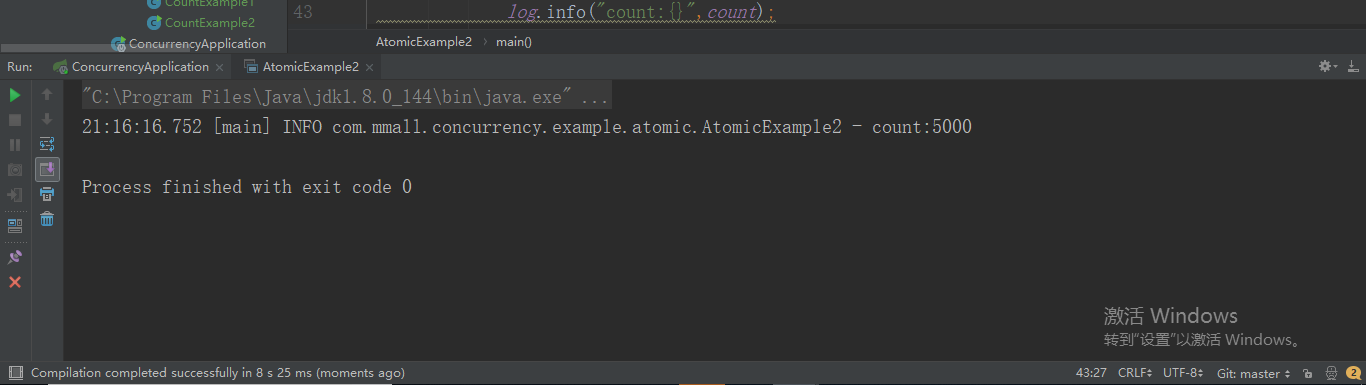Click the Up the Stack Trace arrow

pyautogui.click(x=47, y=95)
